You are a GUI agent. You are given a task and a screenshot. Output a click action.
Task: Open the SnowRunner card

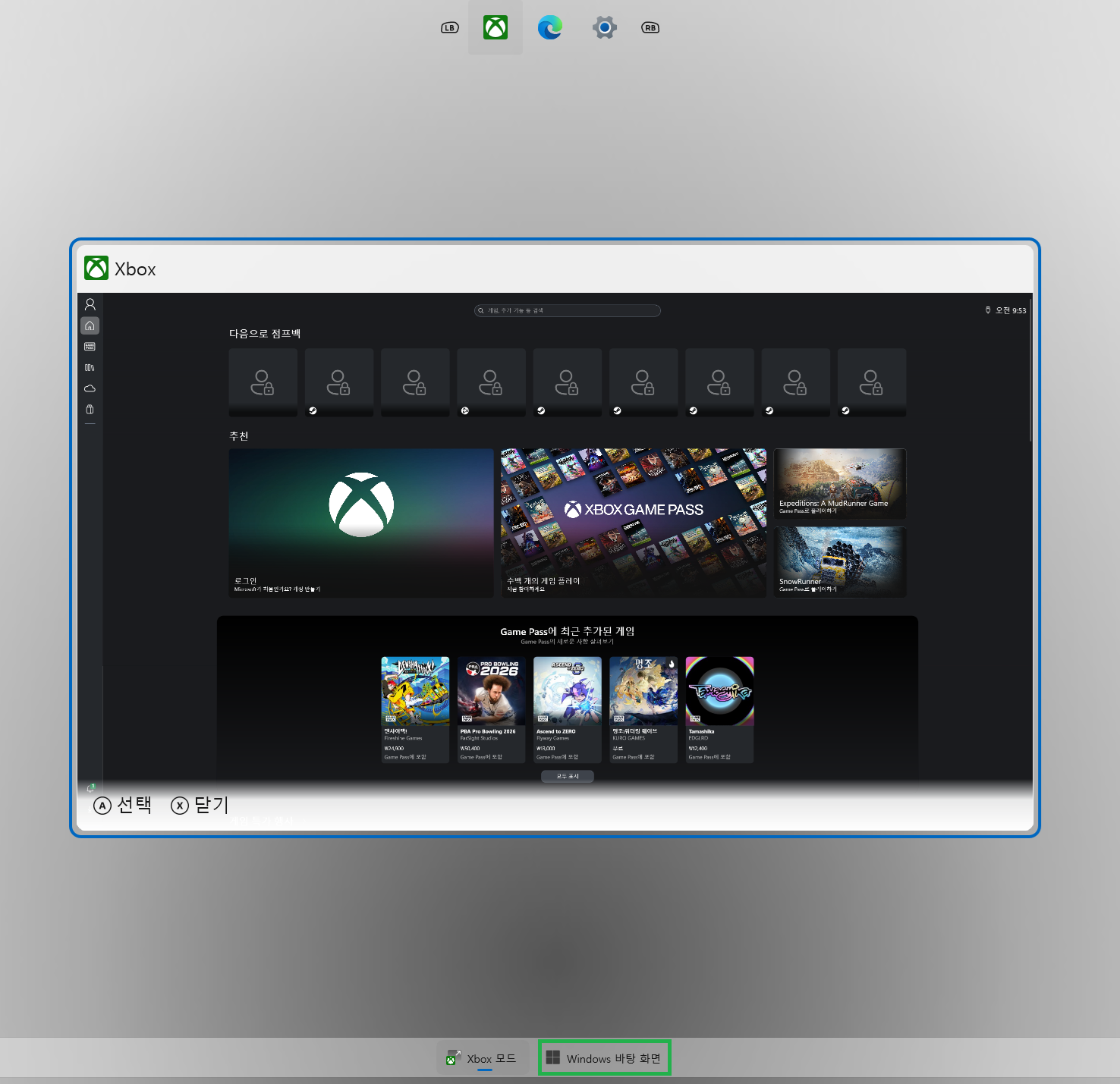[840, 562]
